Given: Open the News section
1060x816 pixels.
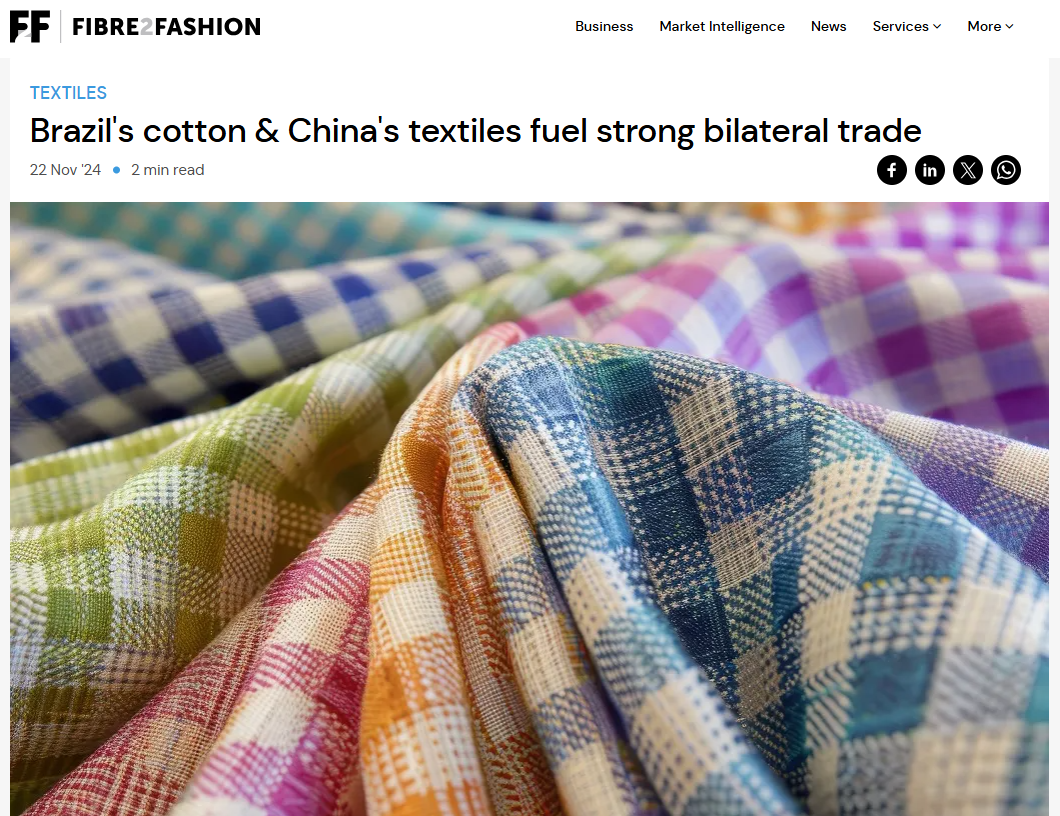Looking at the screenshot, I should 828,26.
